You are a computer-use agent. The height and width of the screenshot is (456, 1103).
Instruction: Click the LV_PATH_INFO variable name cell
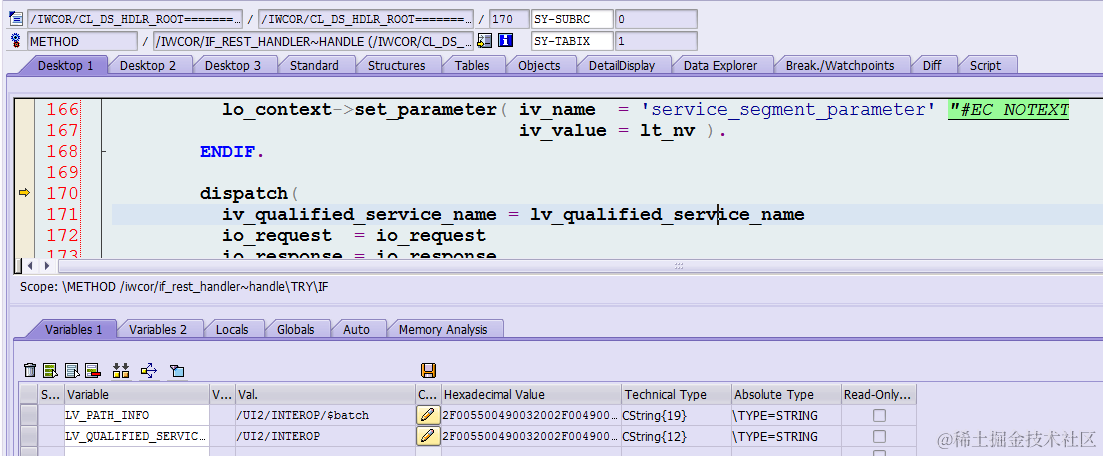click(137, 415)
